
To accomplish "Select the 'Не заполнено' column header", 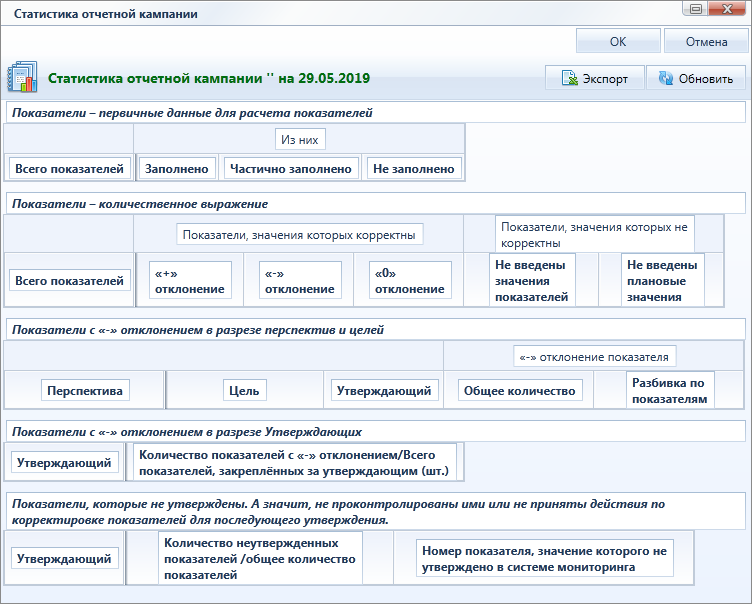I will 413,169.
